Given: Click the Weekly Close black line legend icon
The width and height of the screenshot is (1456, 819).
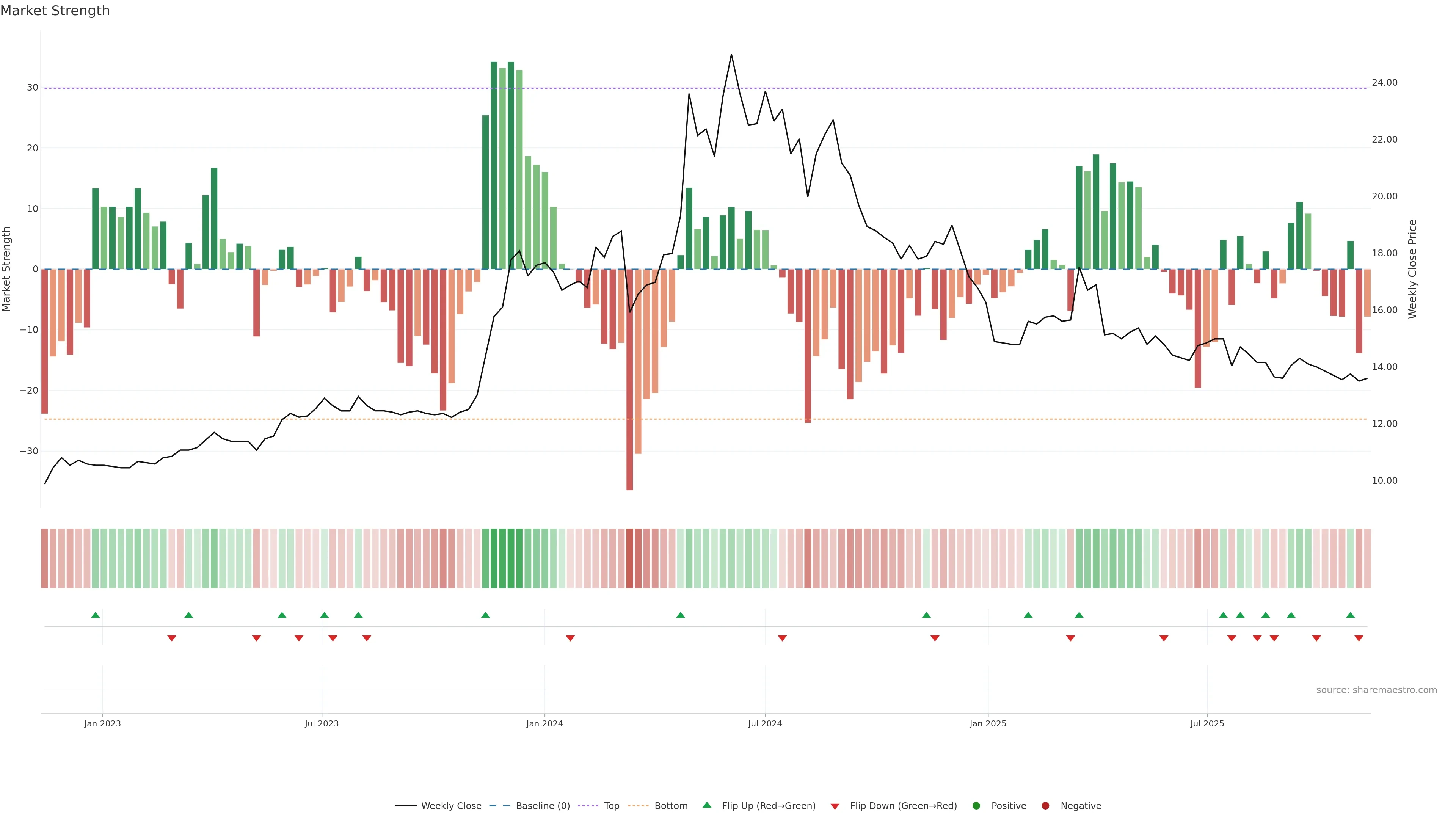Looking at the screenshot, I should tap(406, 805).
